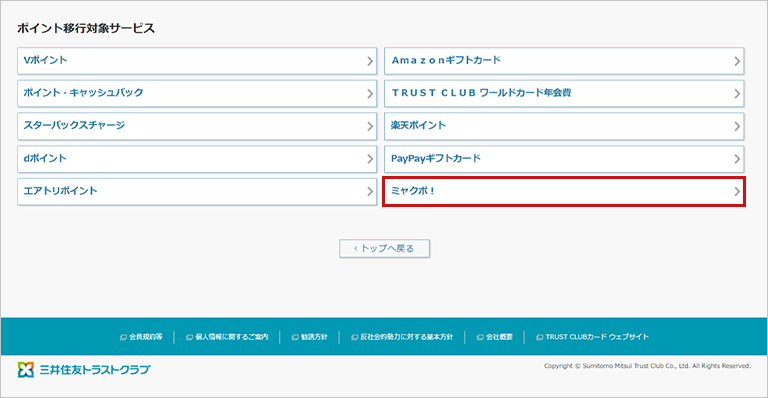
Task: Open 勧誘方針 footer link
Action: pos(310,337)
